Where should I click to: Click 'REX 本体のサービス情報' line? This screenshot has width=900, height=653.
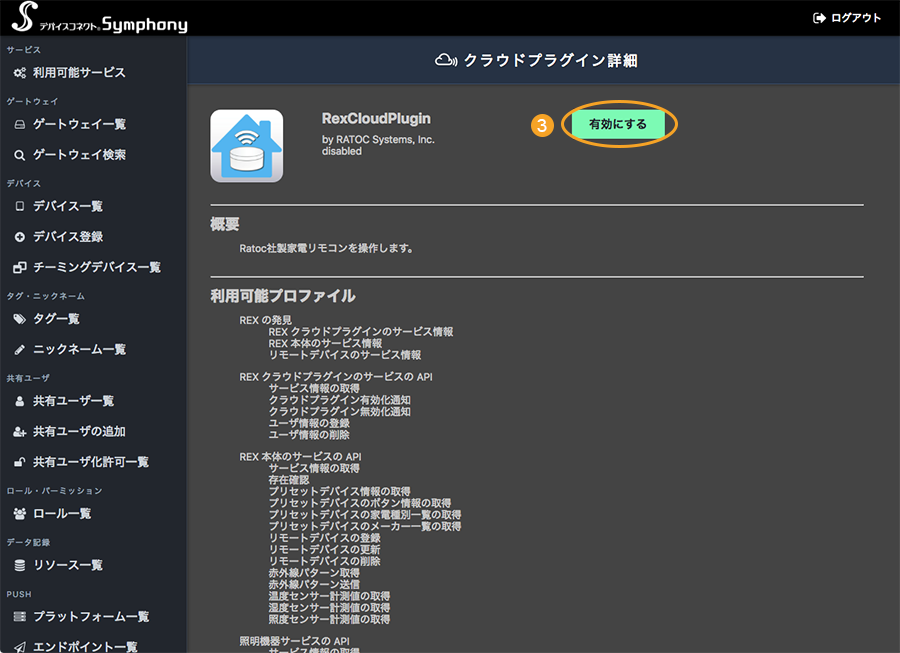click(x=325, y=343)
